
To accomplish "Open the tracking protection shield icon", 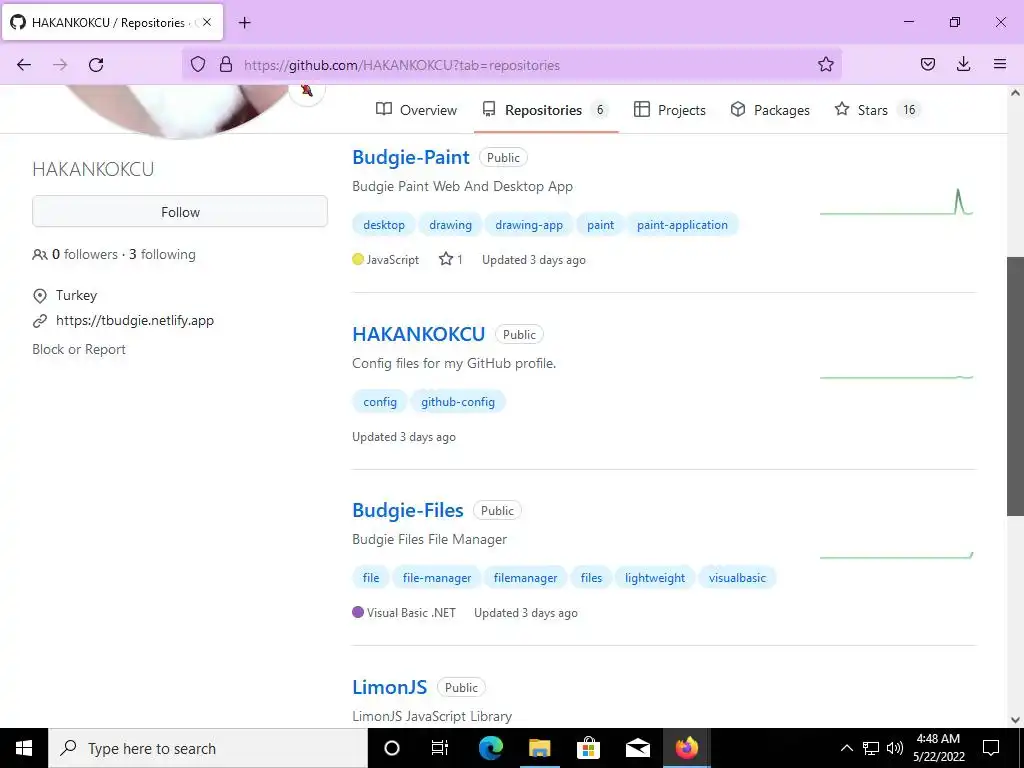I will pyautogui.click(x=198, y=65).
